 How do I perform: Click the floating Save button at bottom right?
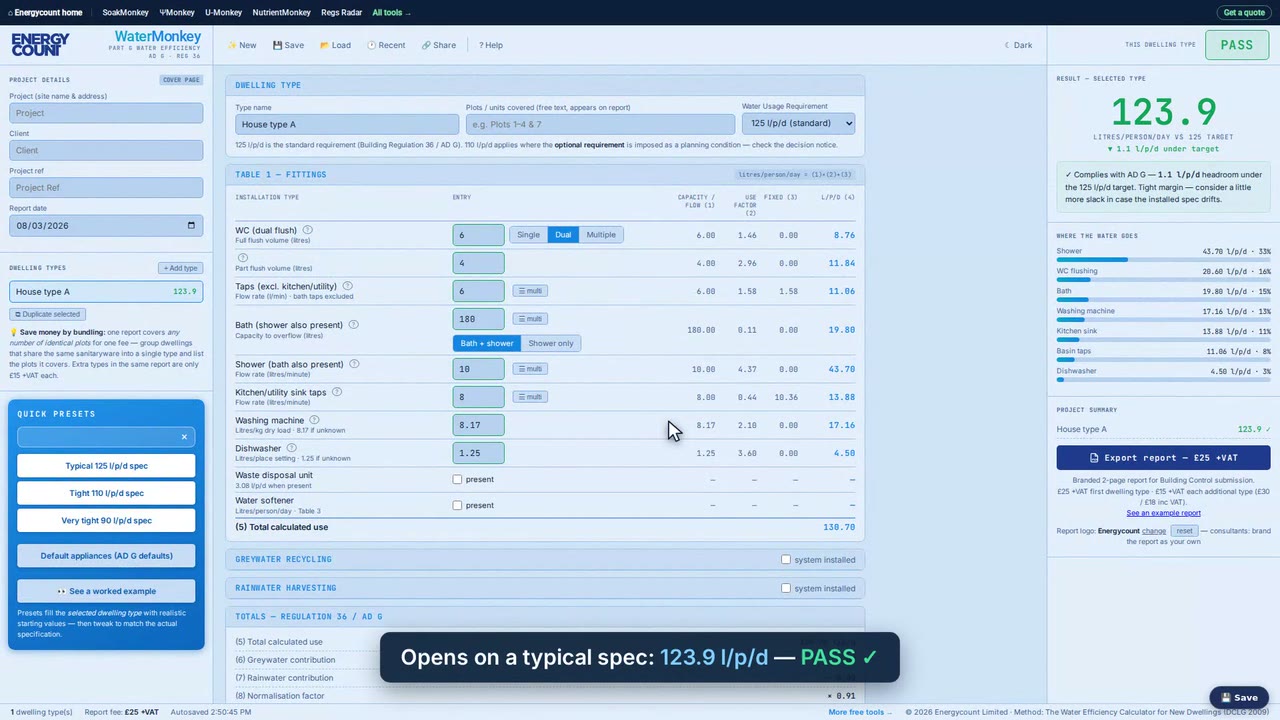click(x=1239, y=698)
